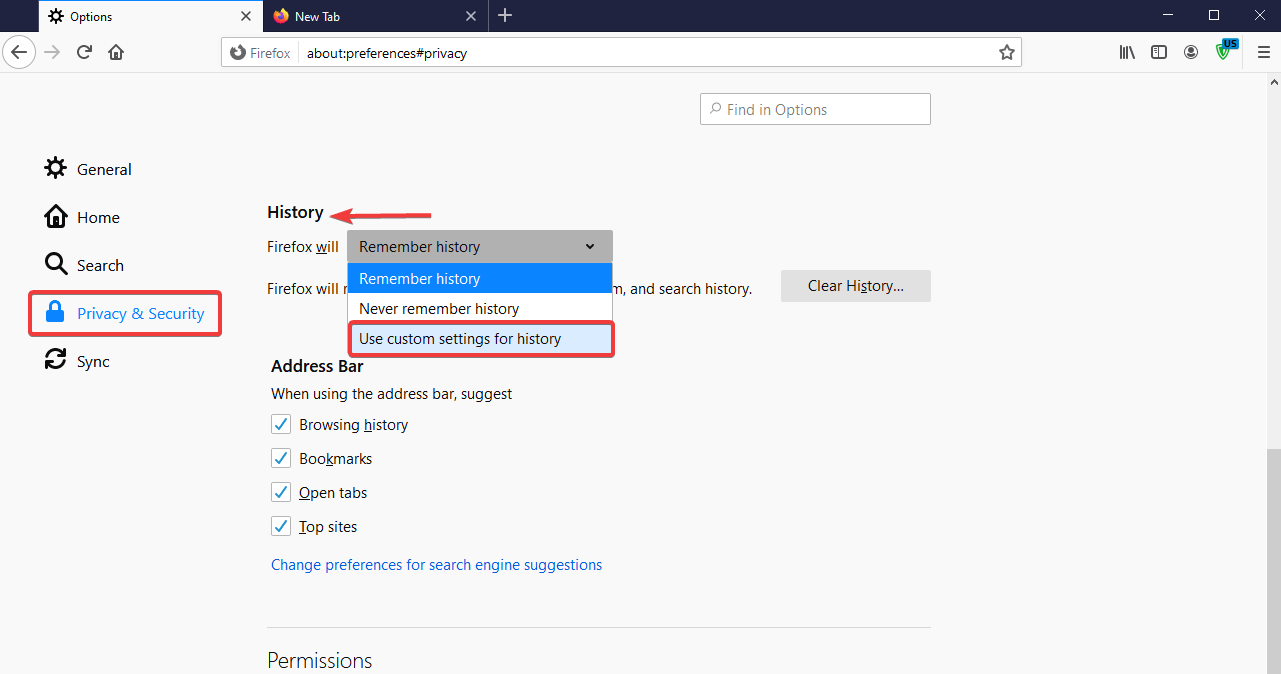
Task: Select the Home section house icon
Action: (55, 216)
